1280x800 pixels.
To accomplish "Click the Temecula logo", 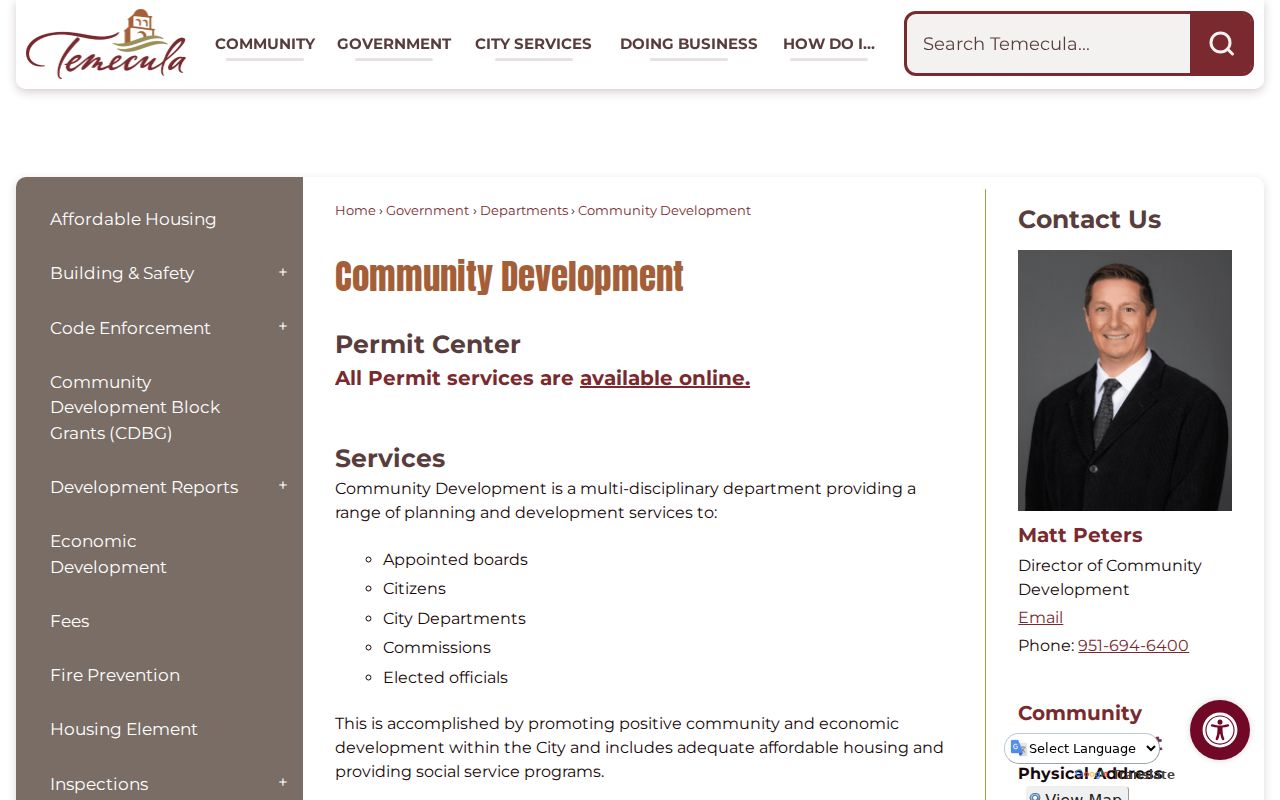I will 106,44.
